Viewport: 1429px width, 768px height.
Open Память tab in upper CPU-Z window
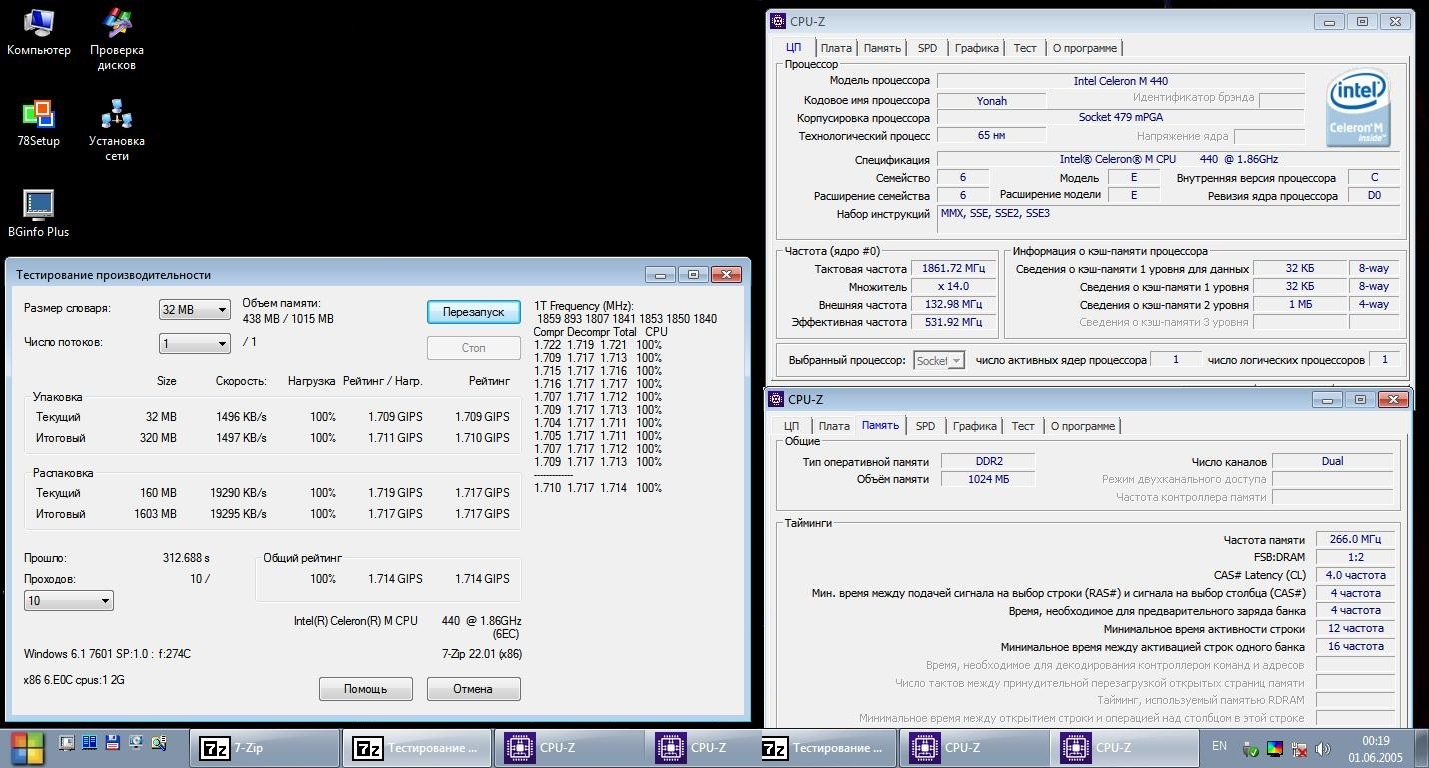coord(882,48)
